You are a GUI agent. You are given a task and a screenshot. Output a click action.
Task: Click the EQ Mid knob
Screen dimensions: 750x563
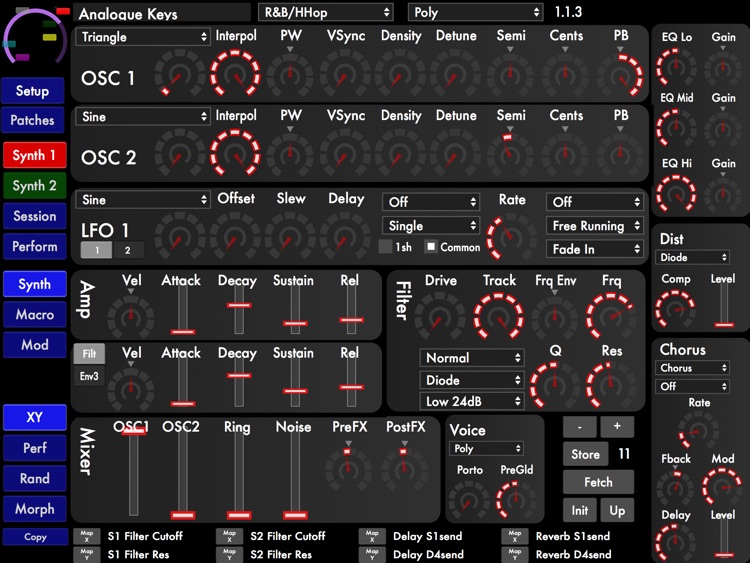click(676, 128)
